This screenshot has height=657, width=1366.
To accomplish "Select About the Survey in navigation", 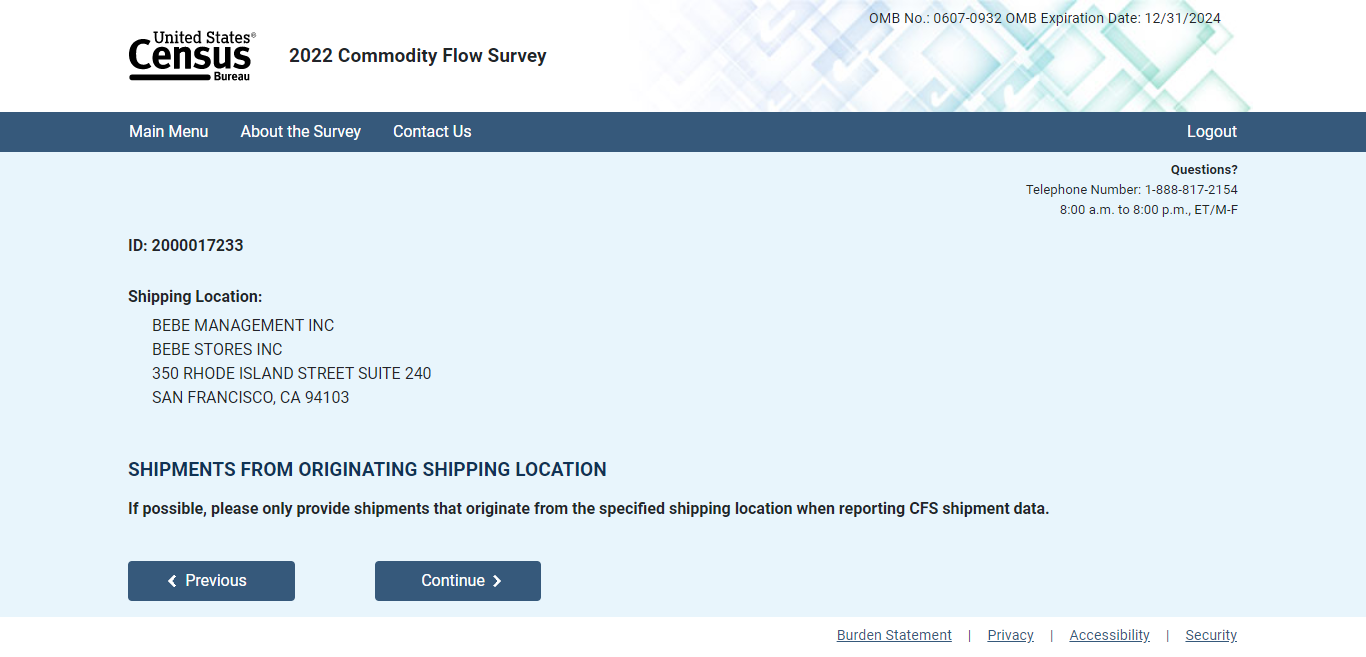I will pyautogui.click(x=300, y=132).
